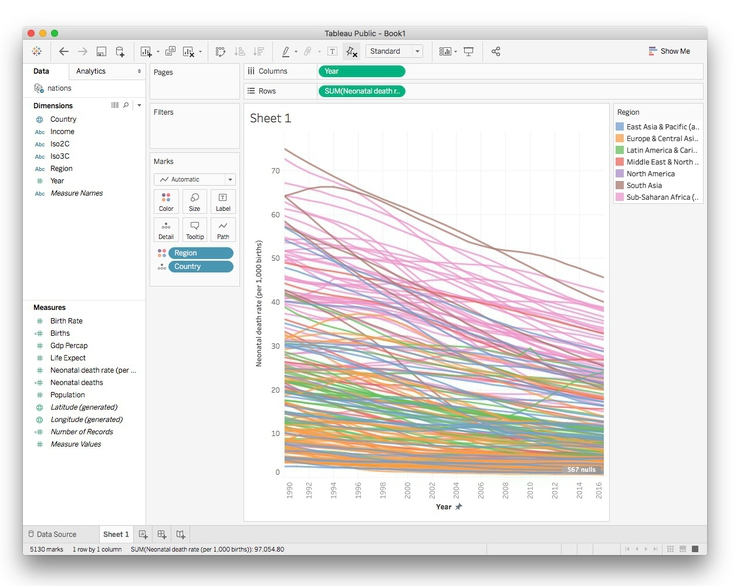733x586 pixels.
Task: Click view data grid icon in Dimensions header
Action: (x=115, y=106)
